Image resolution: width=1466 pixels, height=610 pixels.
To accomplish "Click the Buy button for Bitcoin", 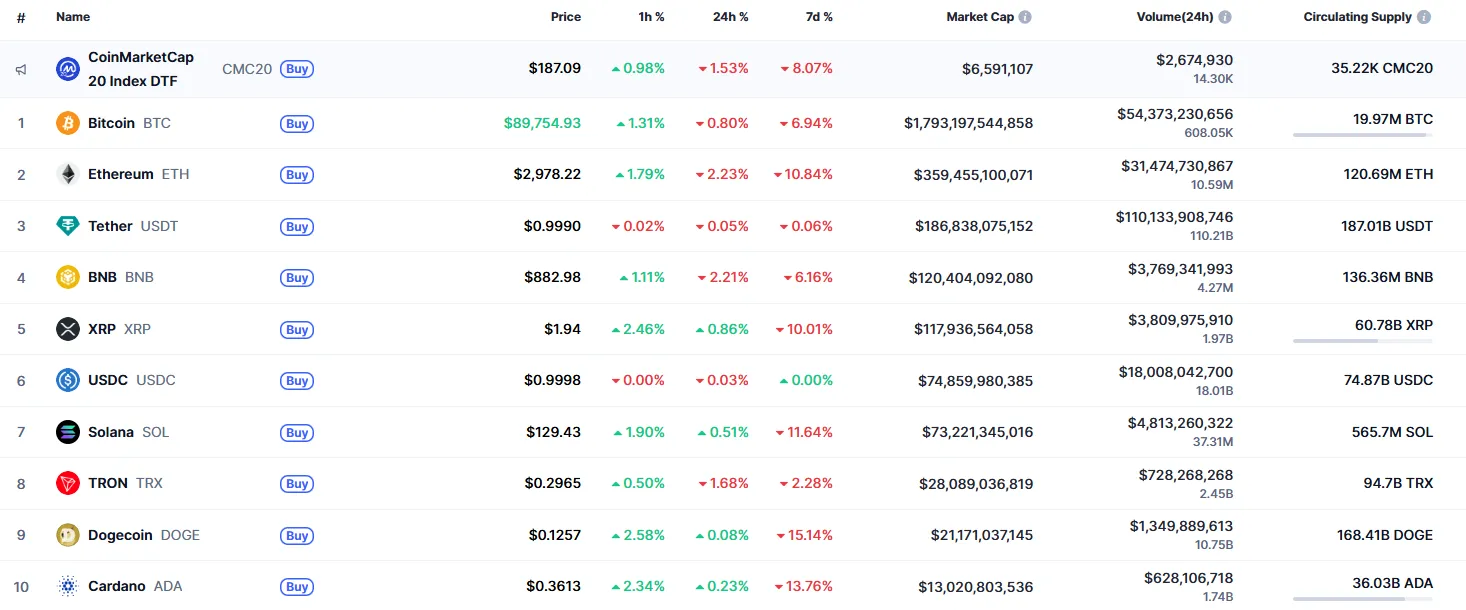I will [296, 123].
